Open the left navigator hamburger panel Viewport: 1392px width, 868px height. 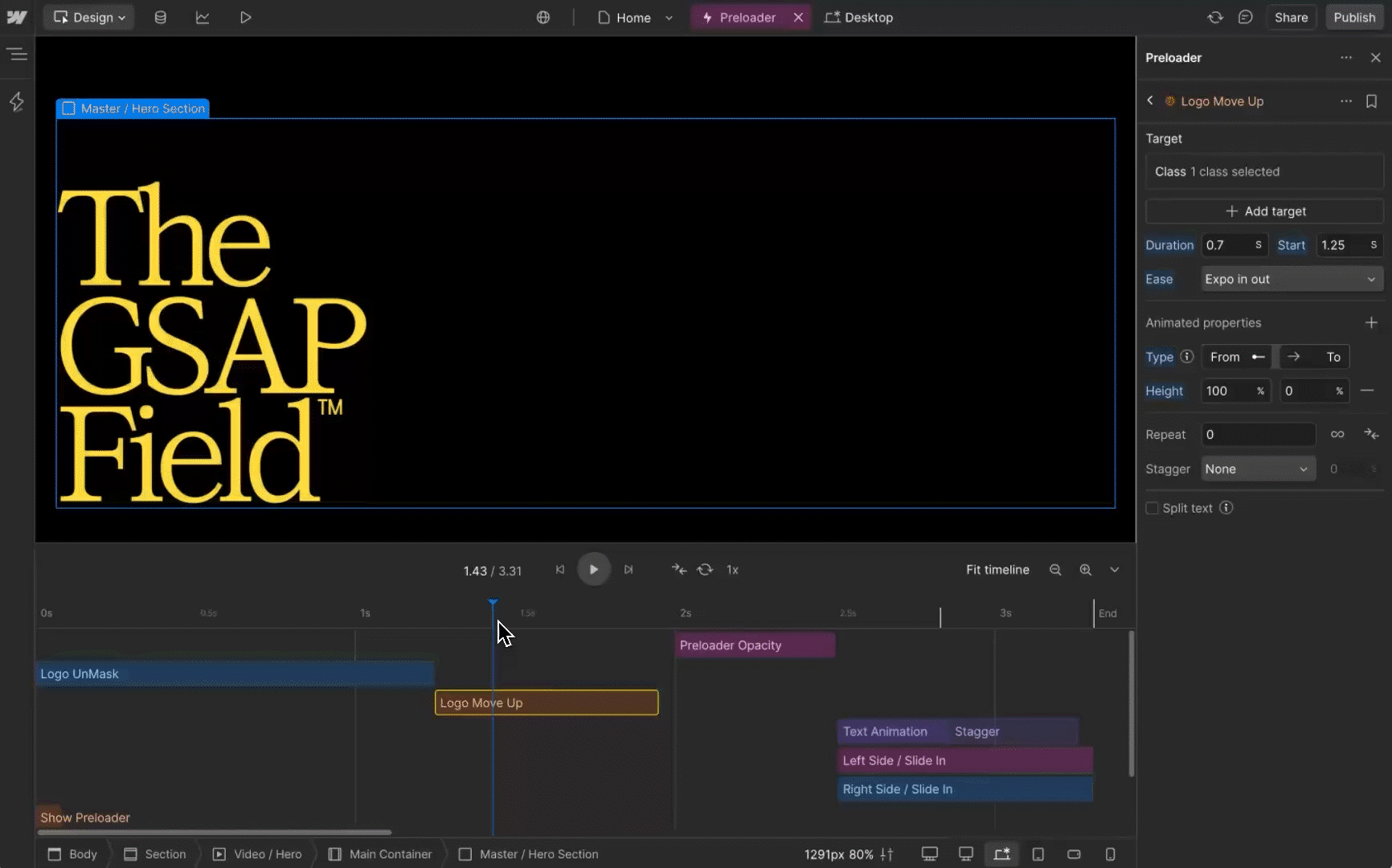[x=17, y=55]
